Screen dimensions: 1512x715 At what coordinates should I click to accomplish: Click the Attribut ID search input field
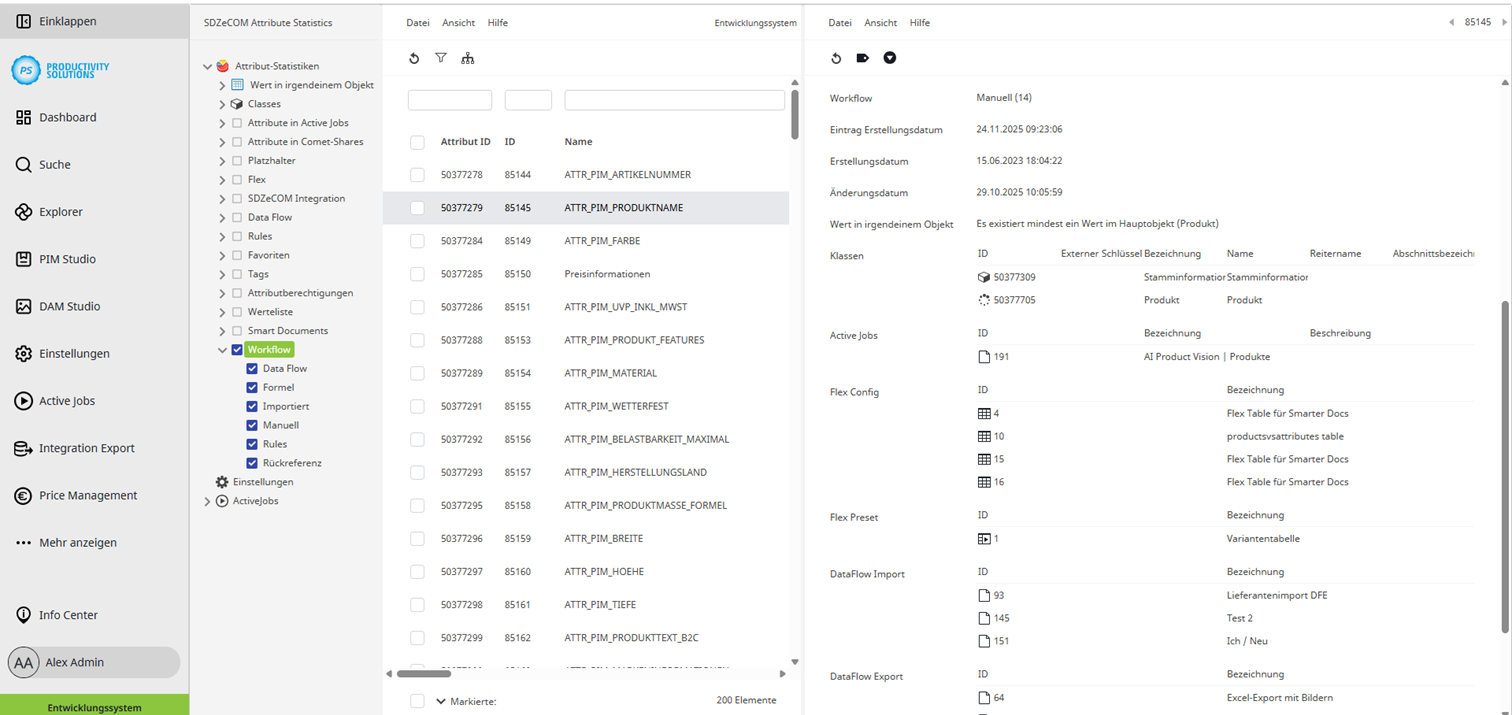click(x=449, y=100)
